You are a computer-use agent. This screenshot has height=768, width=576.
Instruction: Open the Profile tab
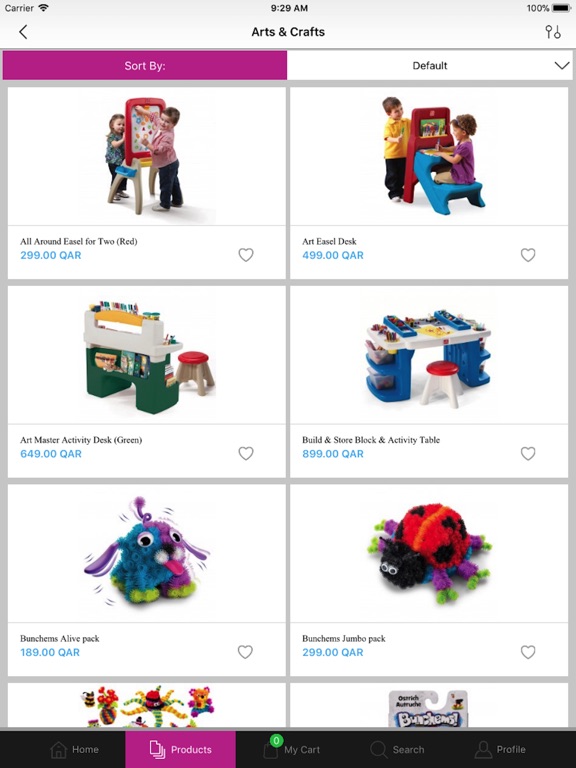click(500, 749)
